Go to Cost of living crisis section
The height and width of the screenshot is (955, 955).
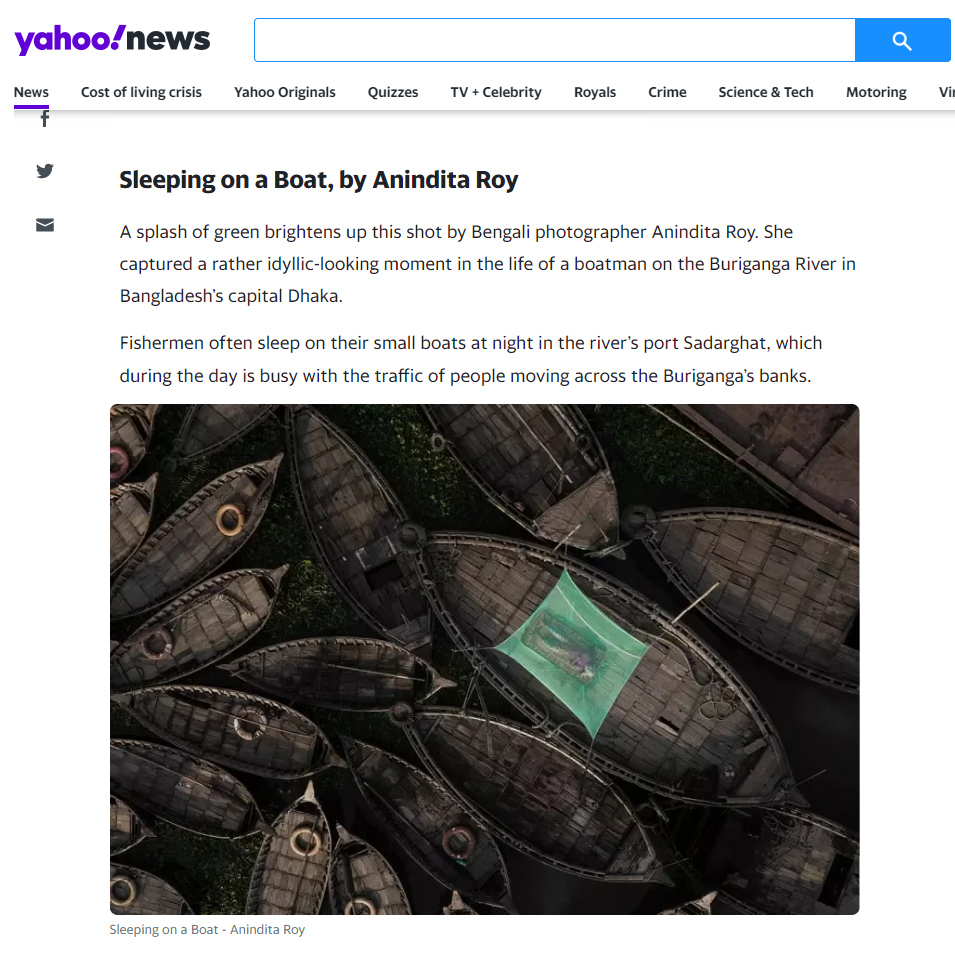(141, 92)
